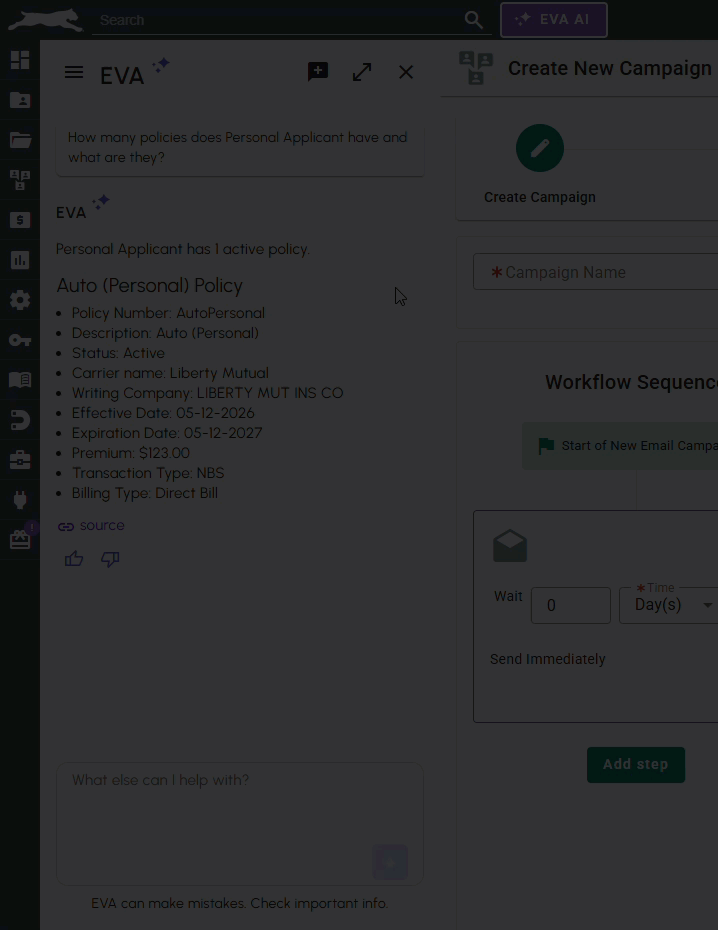Open the briefcase toolbox sidebar icon
The width and height of the screenshot is (718, 930).
click(x=20, y=460)
